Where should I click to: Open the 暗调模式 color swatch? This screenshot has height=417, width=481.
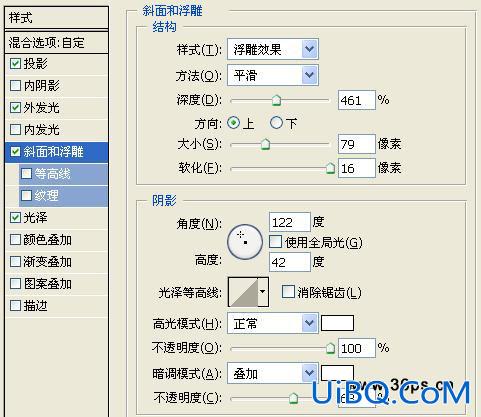tap(337, 373)
